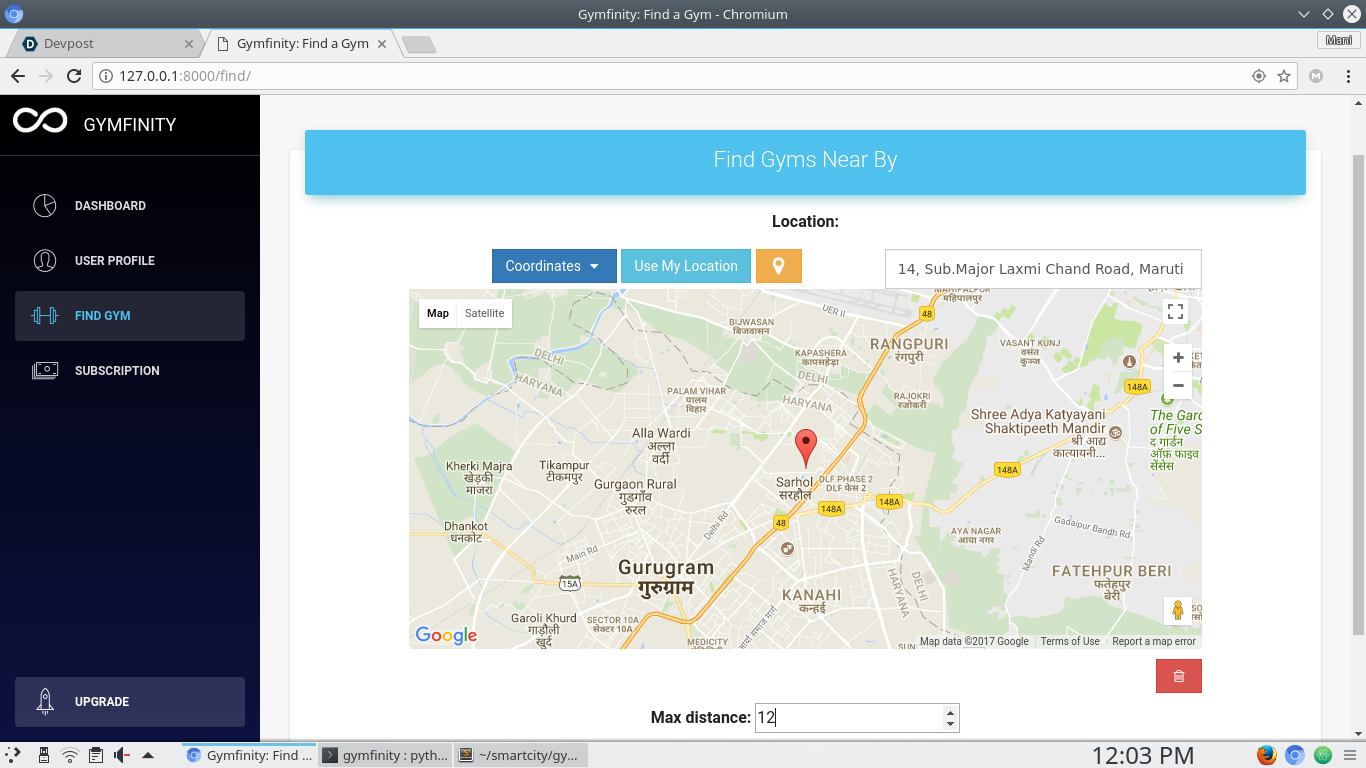Click the window menu icon in title bar
Screen dimensions: 1366x768
tap(14, 14)
